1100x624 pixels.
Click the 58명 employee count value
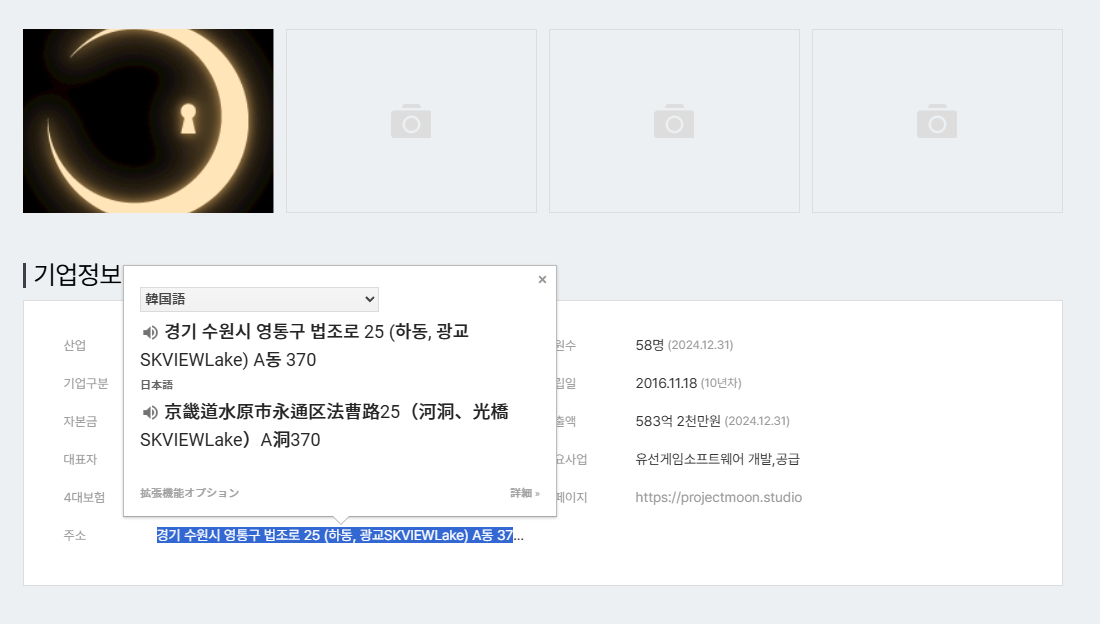click(650, 345)
